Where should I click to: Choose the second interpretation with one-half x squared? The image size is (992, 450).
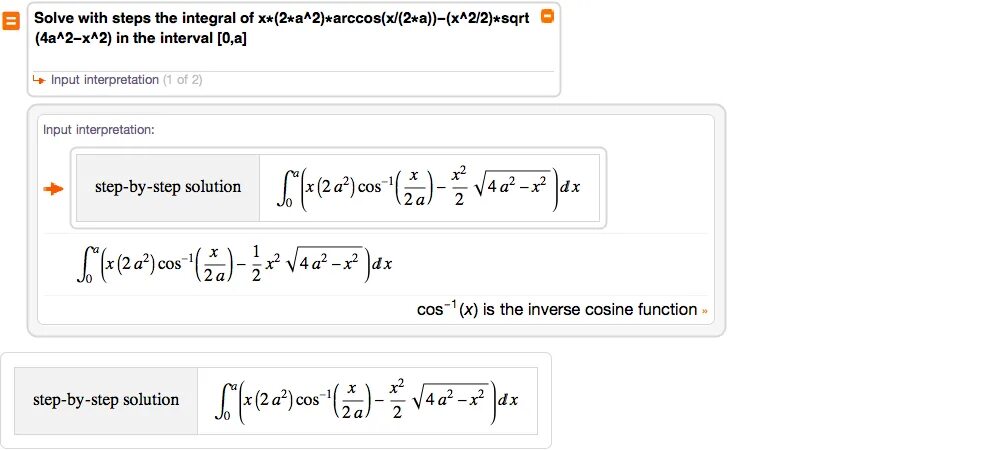(x=236, y=263)
